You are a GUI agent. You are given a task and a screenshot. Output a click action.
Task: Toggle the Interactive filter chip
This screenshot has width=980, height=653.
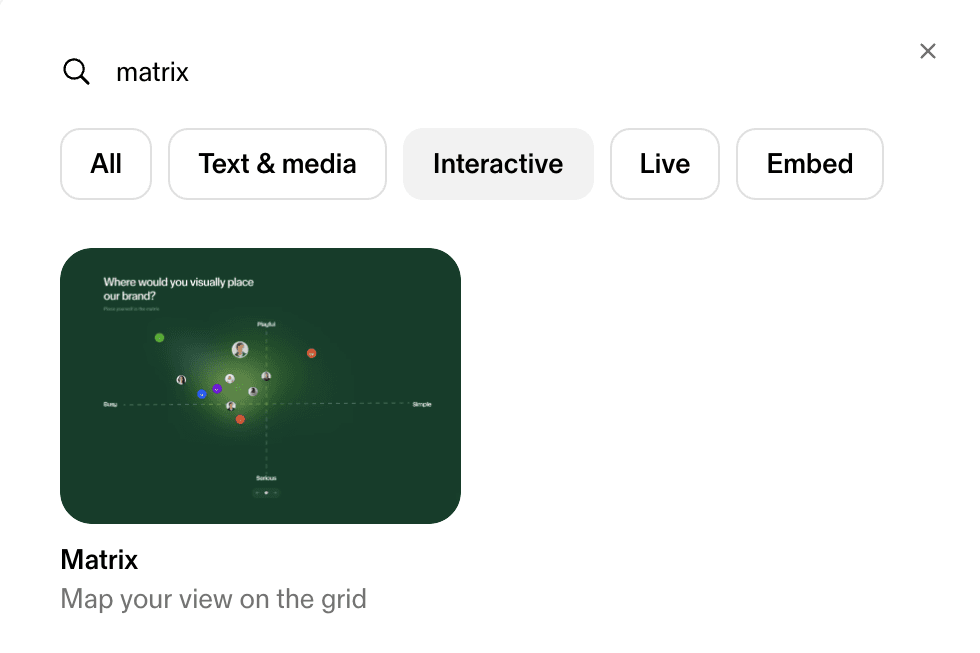498,164
